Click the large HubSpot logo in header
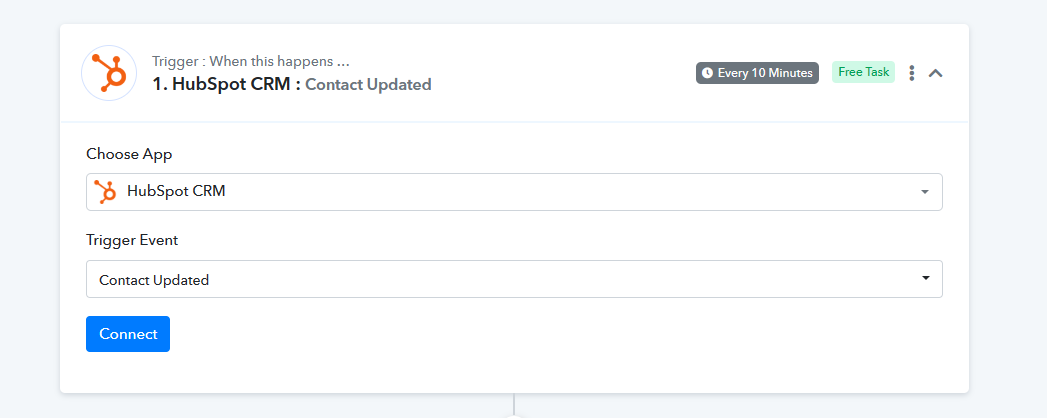1047x418 pixels. [109, 73]
